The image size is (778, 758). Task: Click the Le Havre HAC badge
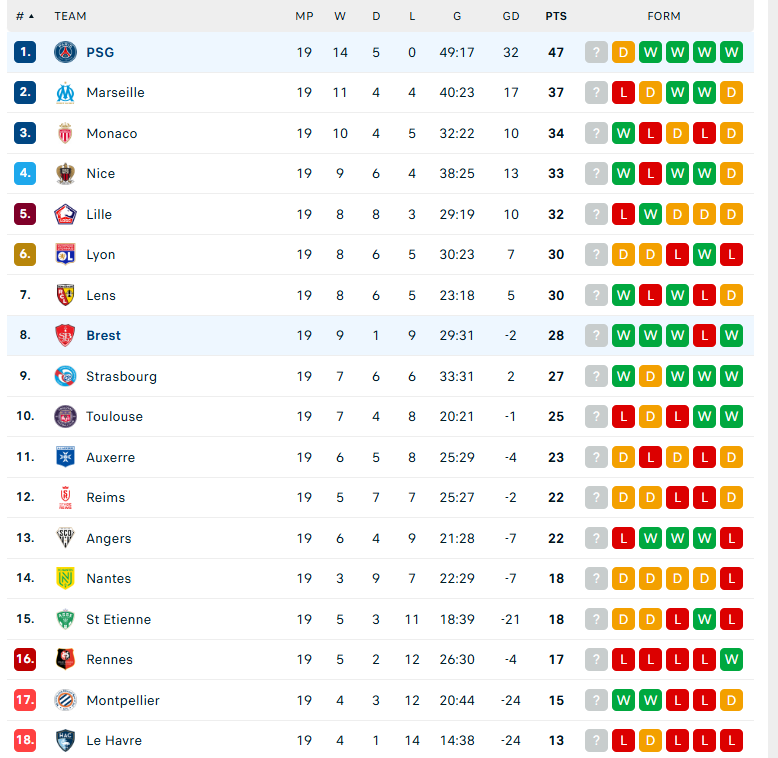click(65, 740)
